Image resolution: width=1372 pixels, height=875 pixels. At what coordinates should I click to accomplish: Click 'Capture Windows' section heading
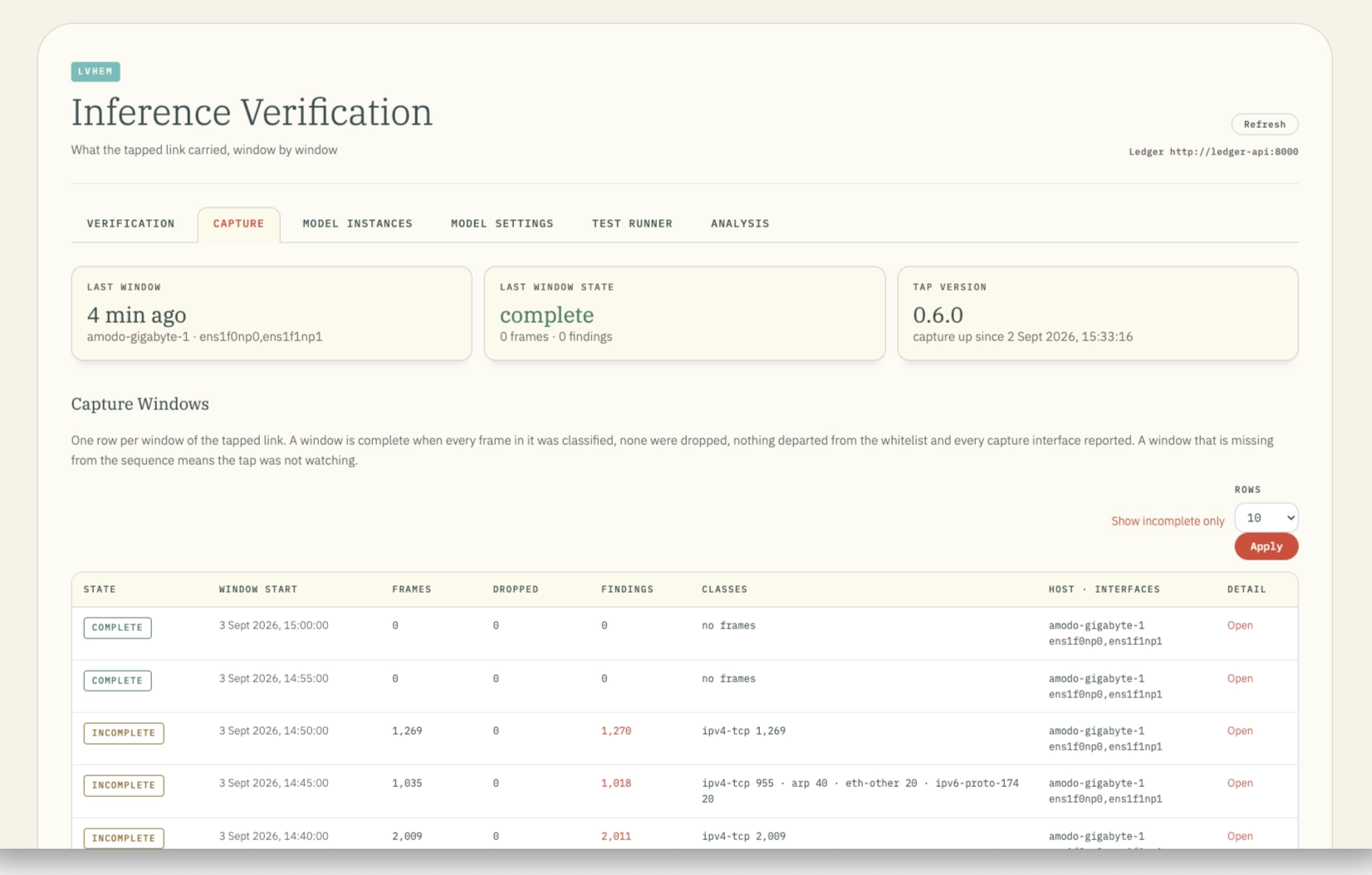coord(140,404)
